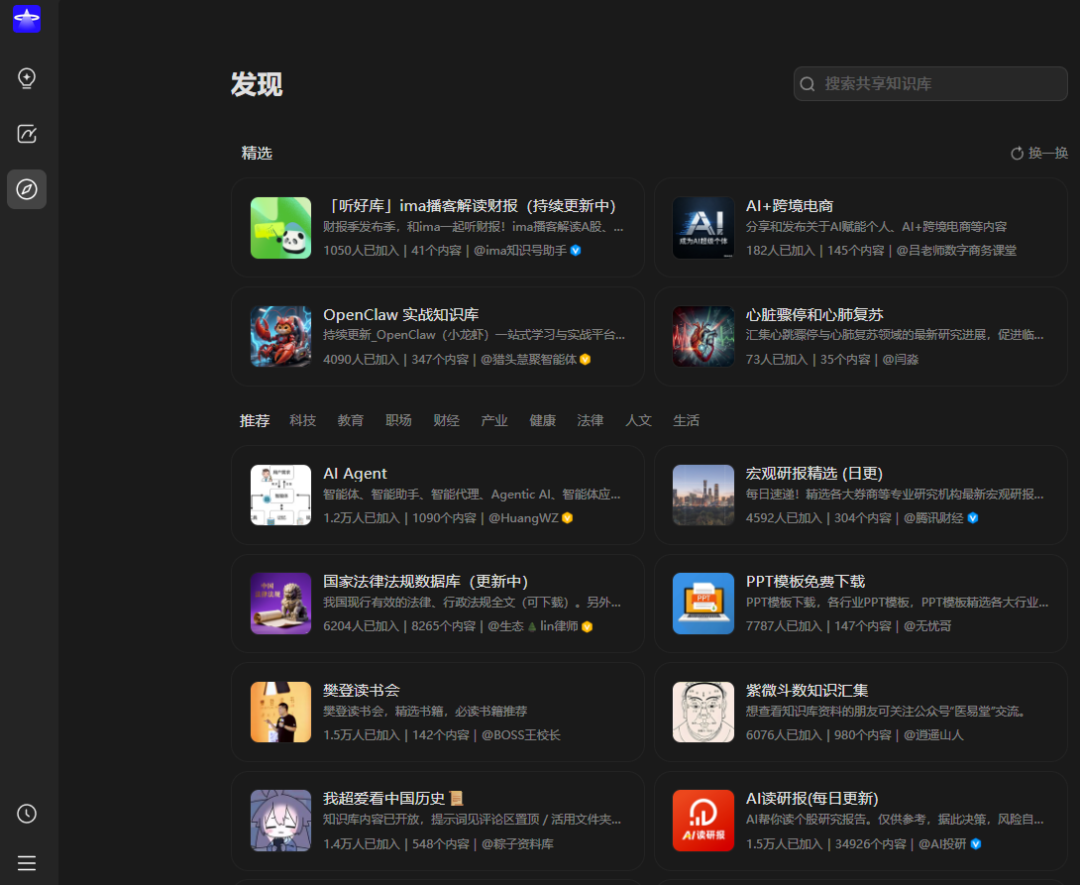Select the lightbulb knowledge icon in sidebar
Image resolution: width=1080 pixels, height=885 pixels.
pyautogui.click(x=26, y=77)
